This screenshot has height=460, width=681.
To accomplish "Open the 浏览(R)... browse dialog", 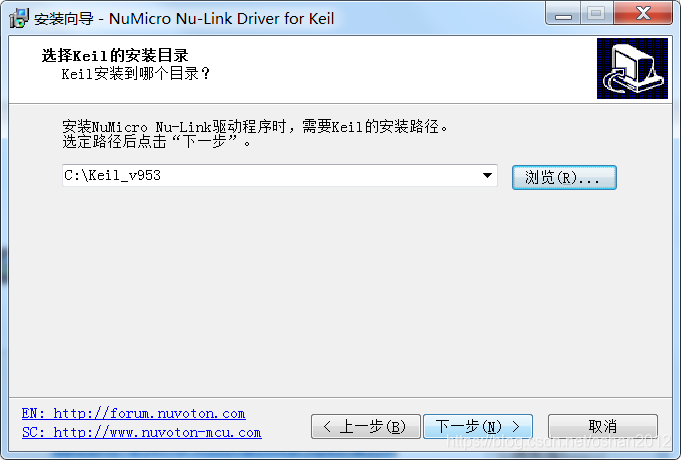I will (564, 177).
